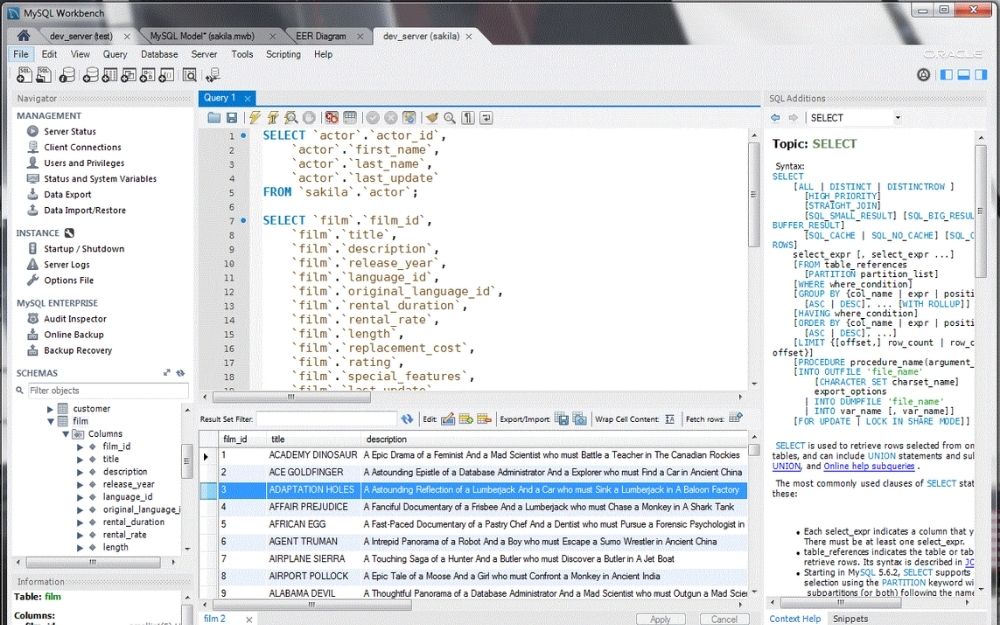Open a SQL script file in the query editor
Viewport: 1000px width, 625px height.
(x=213, y=117)
